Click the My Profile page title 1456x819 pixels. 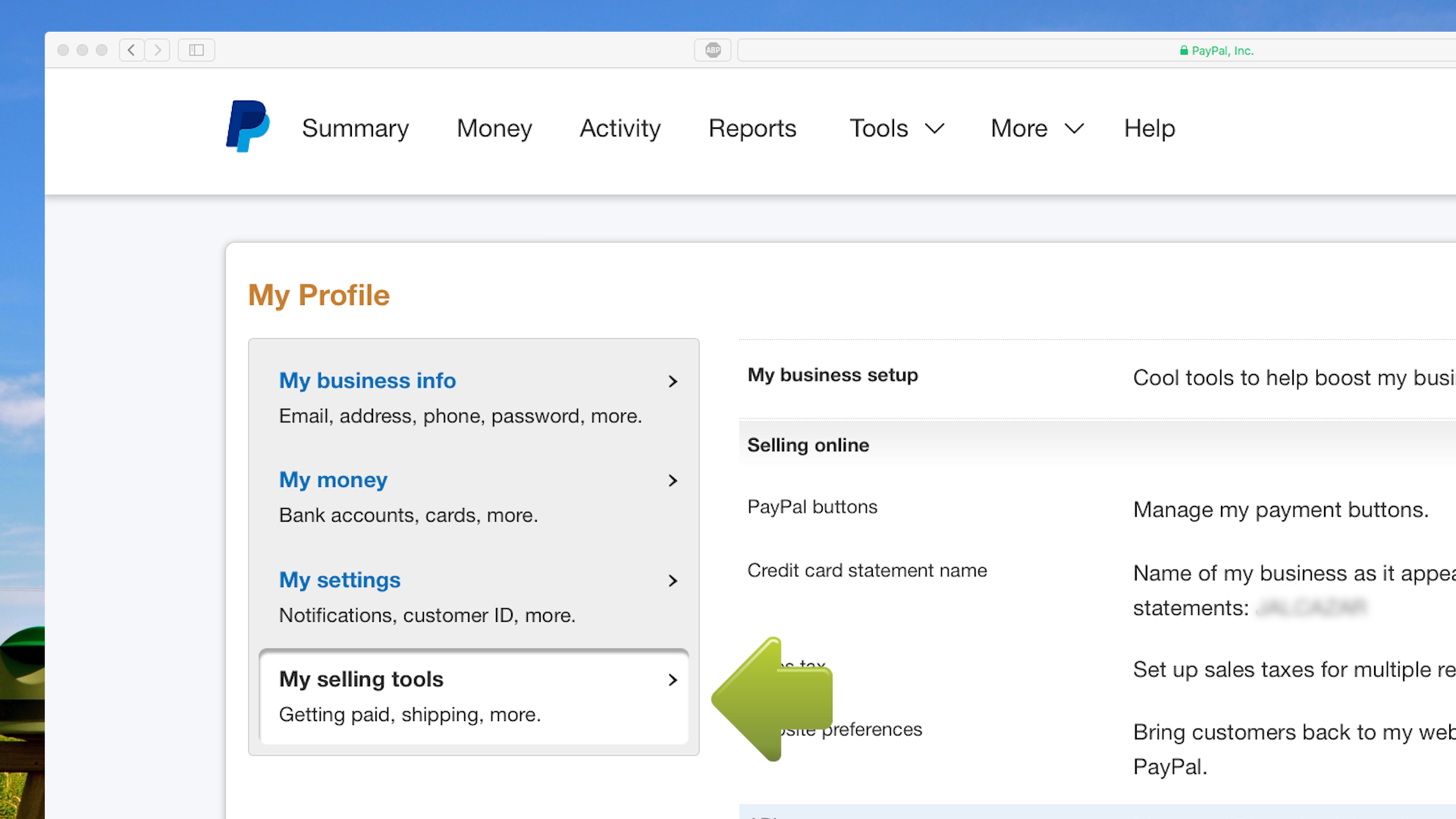coord(319,295)
